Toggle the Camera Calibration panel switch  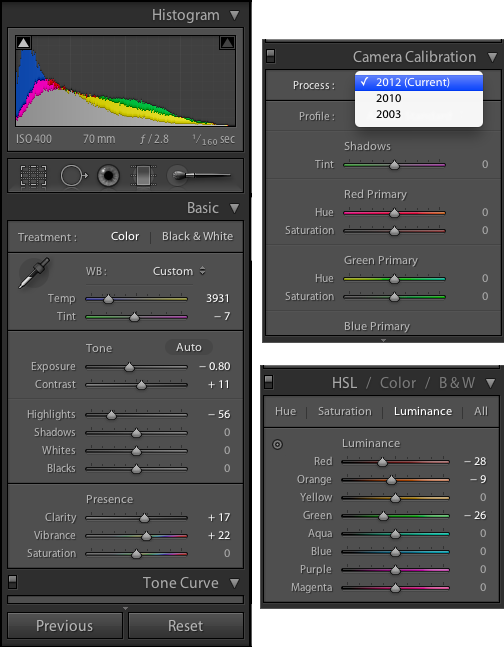tap(270, 56)
